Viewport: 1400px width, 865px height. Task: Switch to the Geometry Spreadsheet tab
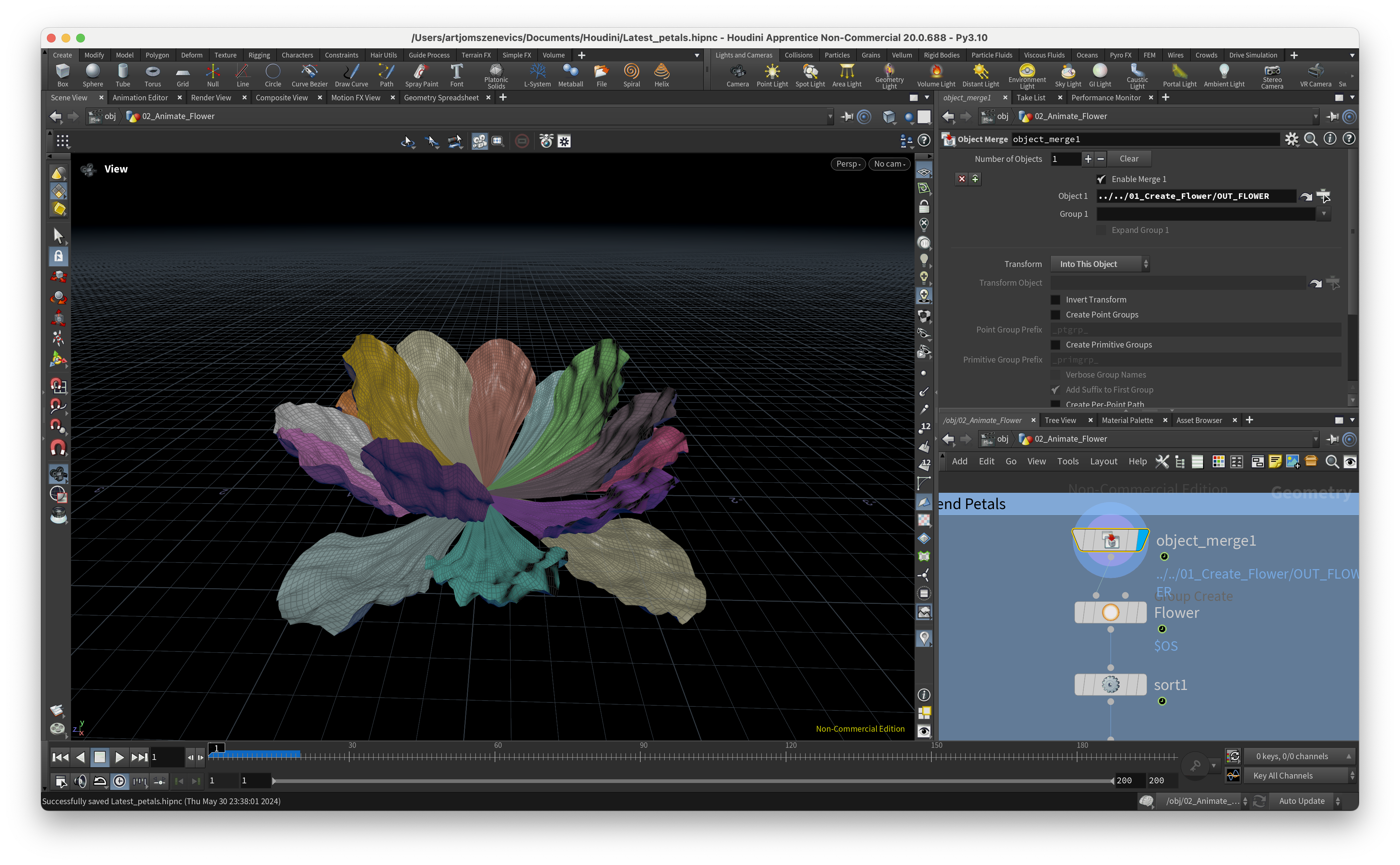[441, 98]
